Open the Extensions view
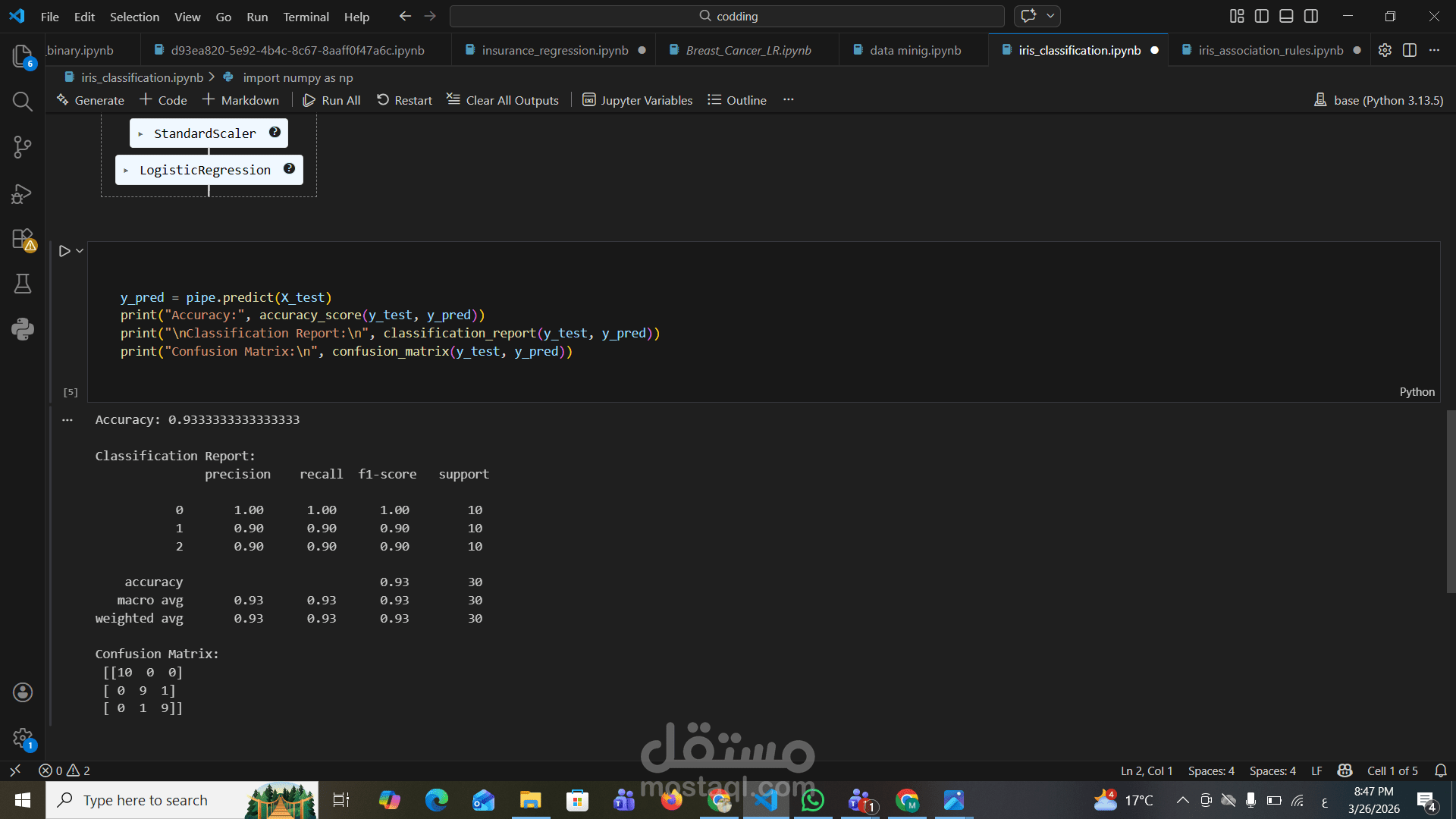The width and height of the screenshot is (1456, 819). point(22,239)
